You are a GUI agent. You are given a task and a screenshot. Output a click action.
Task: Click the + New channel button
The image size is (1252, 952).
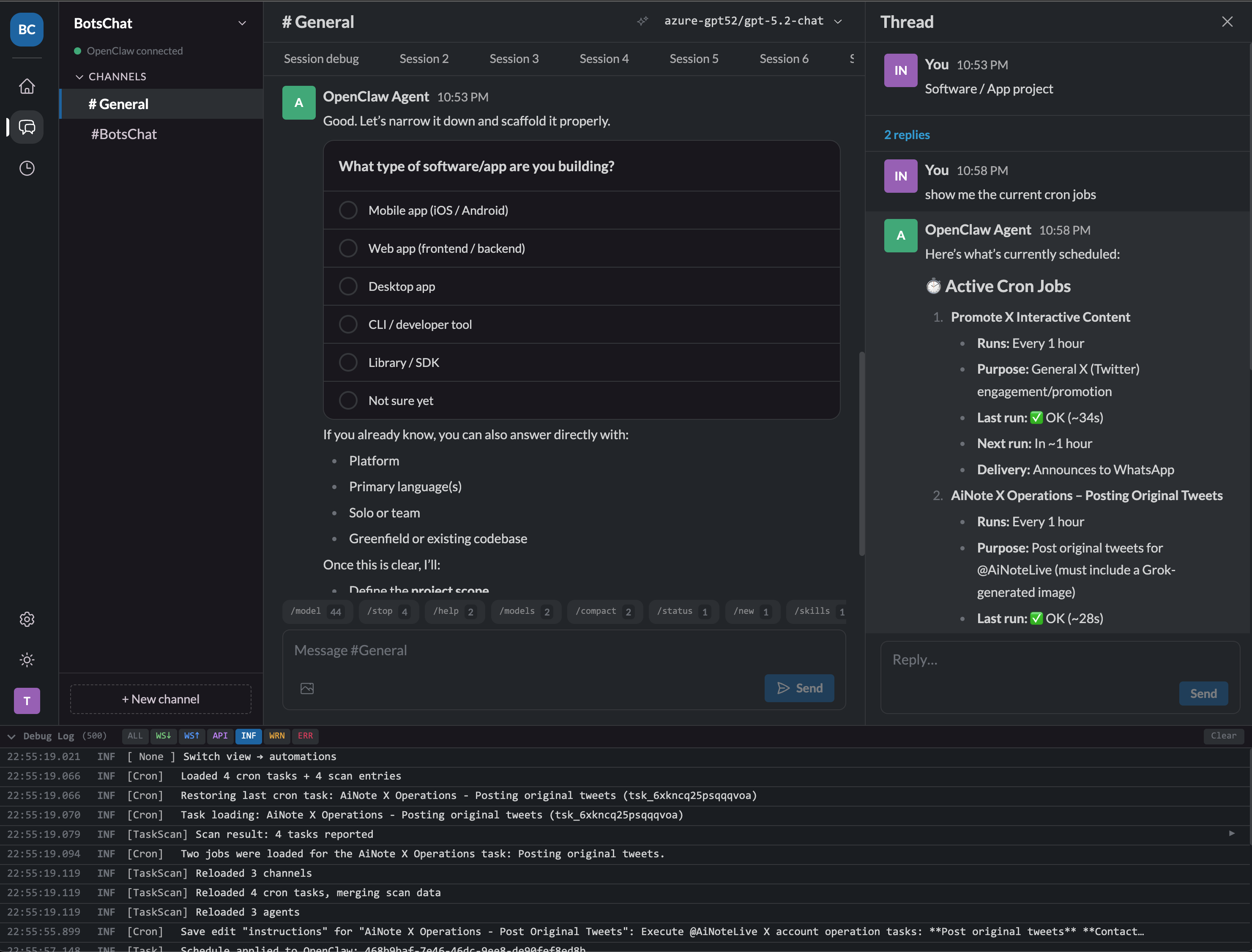(x=160, y=699)
